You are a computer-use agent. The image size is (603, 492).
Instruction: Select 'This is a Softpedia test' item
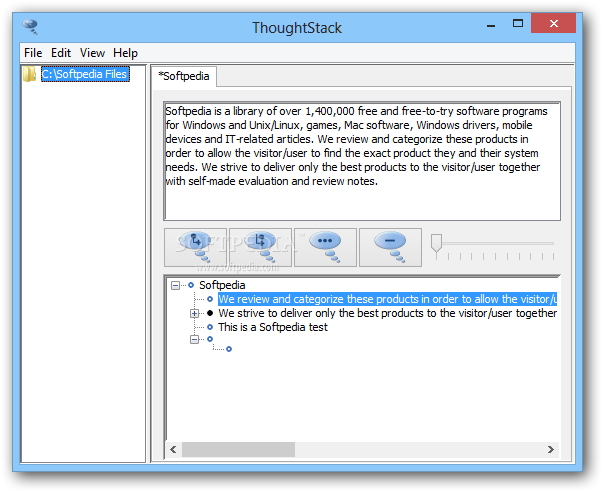273,327
